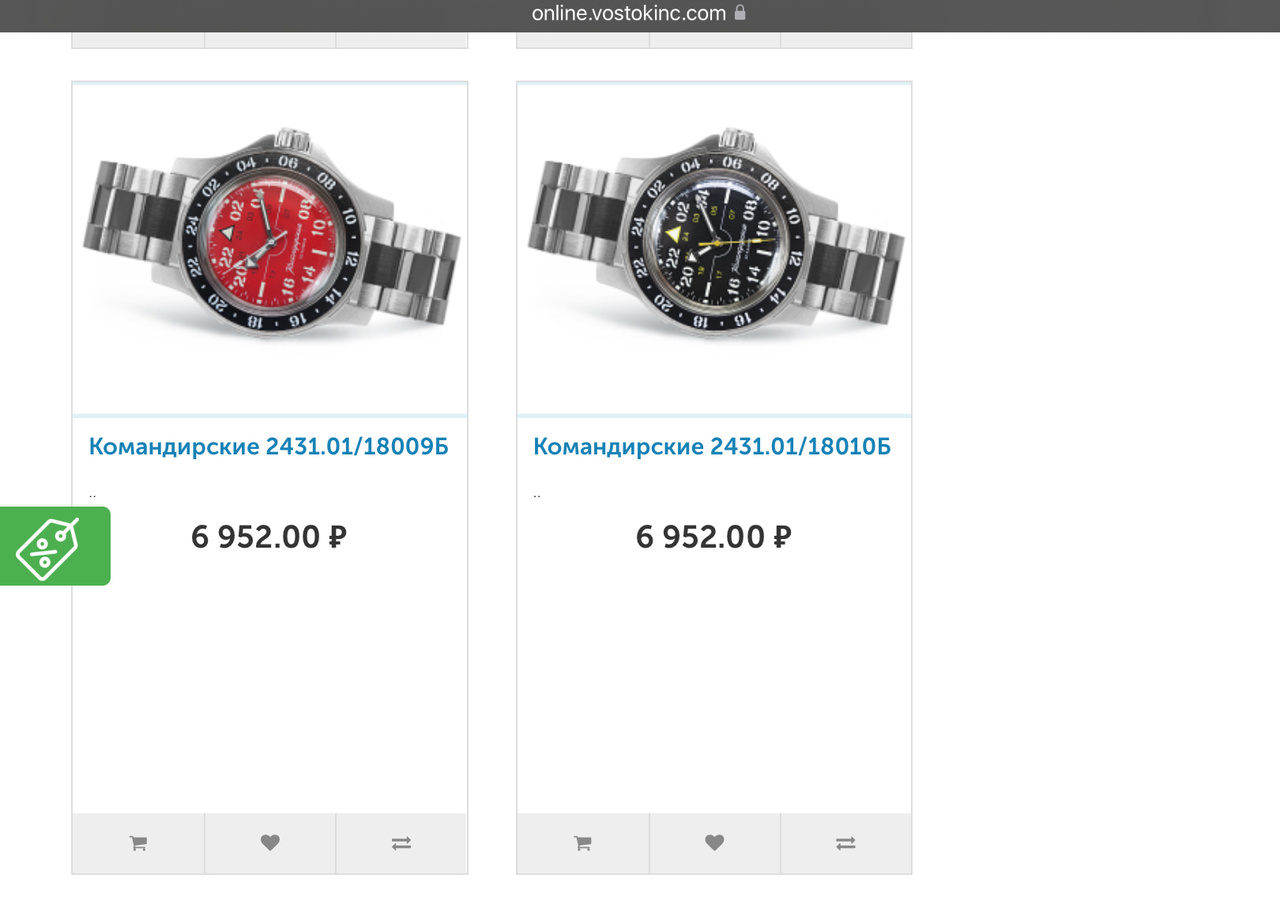
Task: Click compare arrows icon for 18010Б watch
Action: pos(846,843)
